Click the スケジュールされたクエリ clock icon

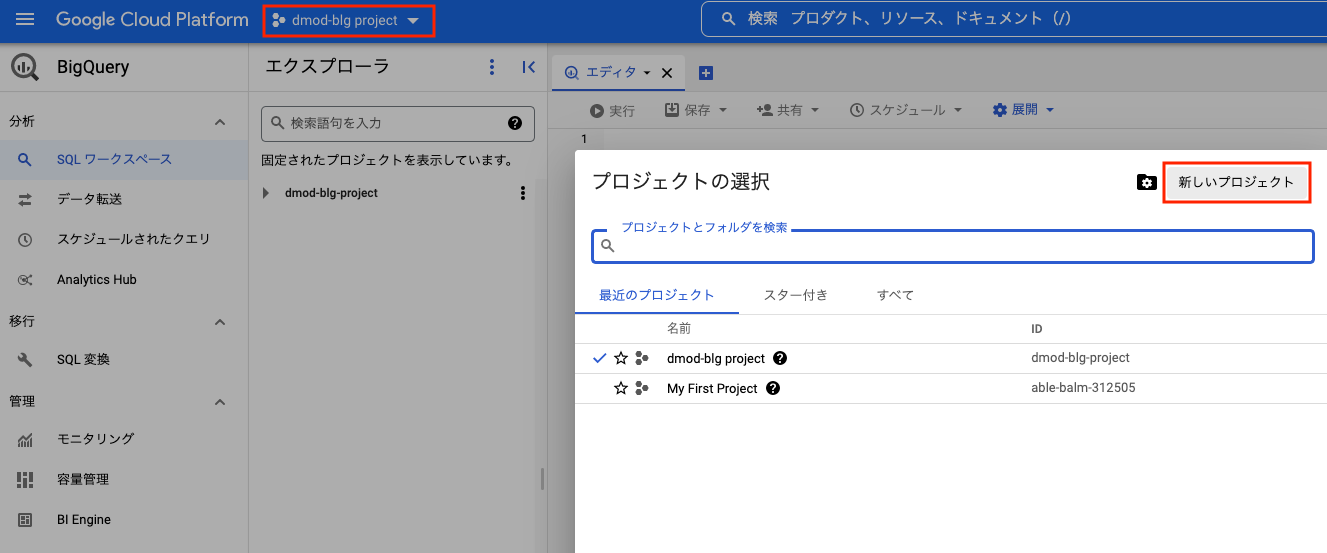25,240
